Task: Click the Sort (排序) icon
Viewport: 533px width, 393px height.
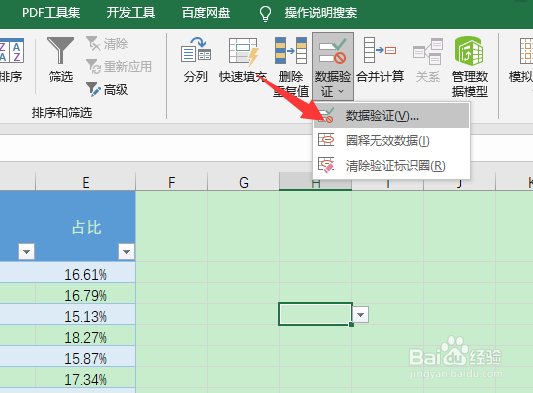Action: click(x=12, y=51)
